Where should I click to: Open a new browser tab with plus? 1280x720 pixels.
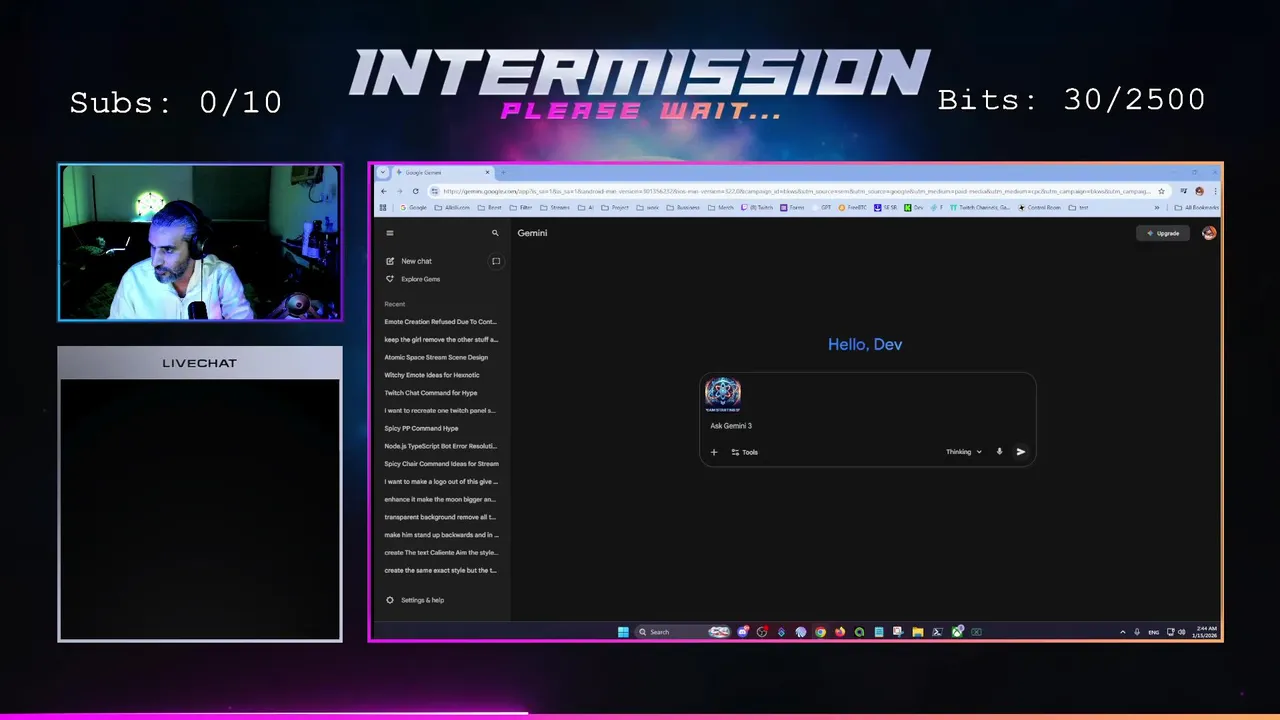click(x=503, y=172)
